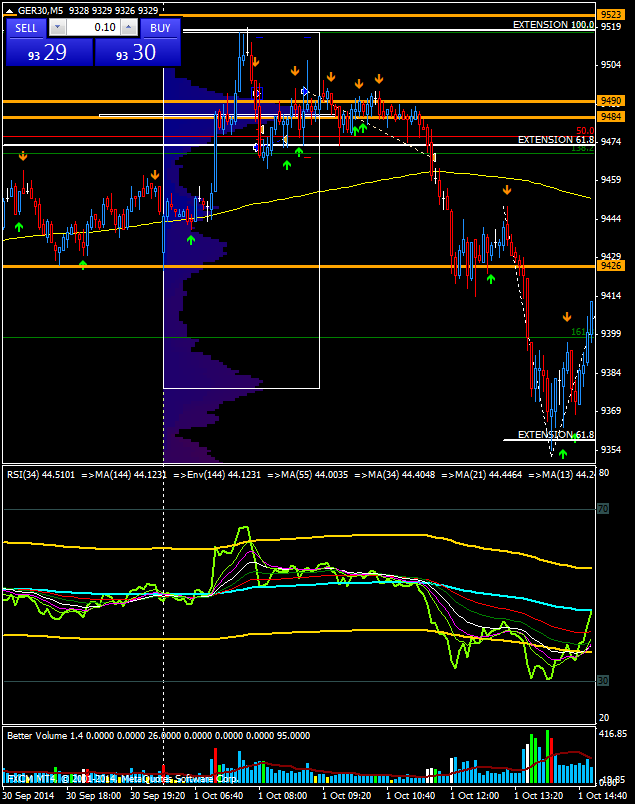Click the SELL button in the trade panel
Viewport: 635px width, 804px height.
(x=27, y=28)
